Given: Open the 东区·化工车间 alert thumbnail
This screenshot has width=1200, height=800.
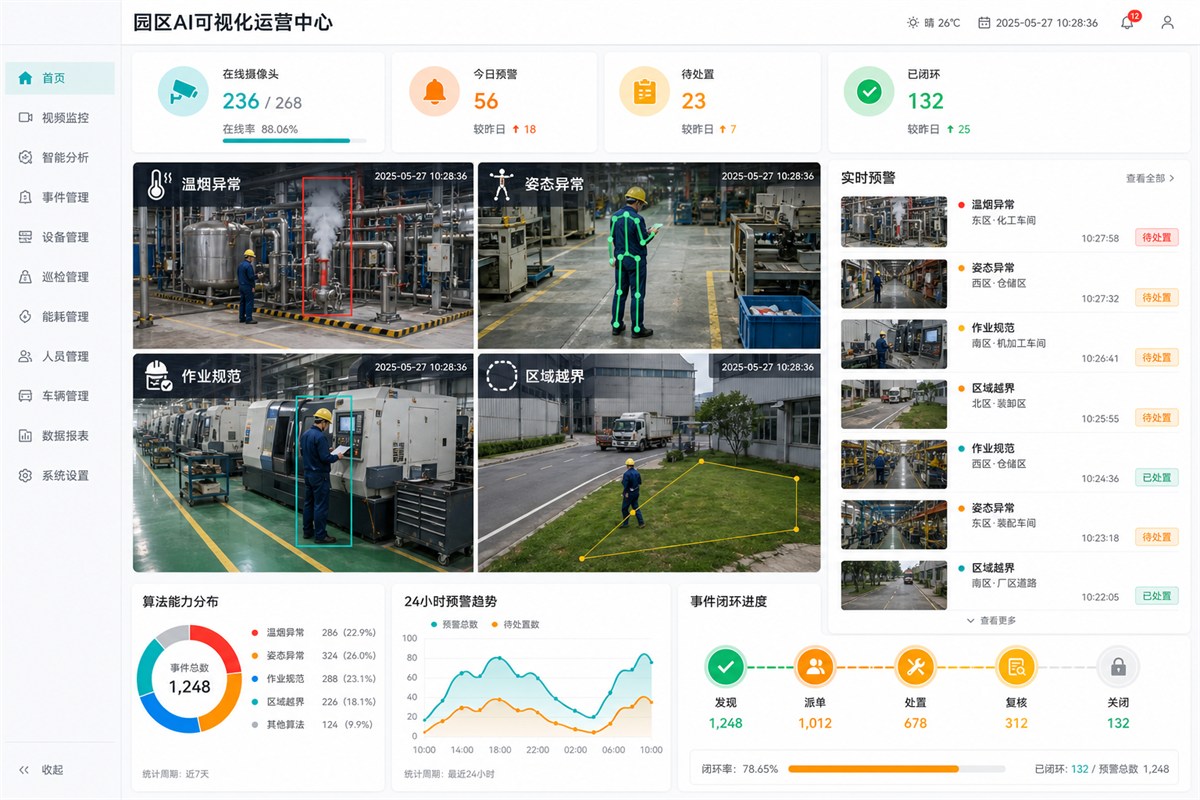Looking at the screenshot, I should [894, 222].
